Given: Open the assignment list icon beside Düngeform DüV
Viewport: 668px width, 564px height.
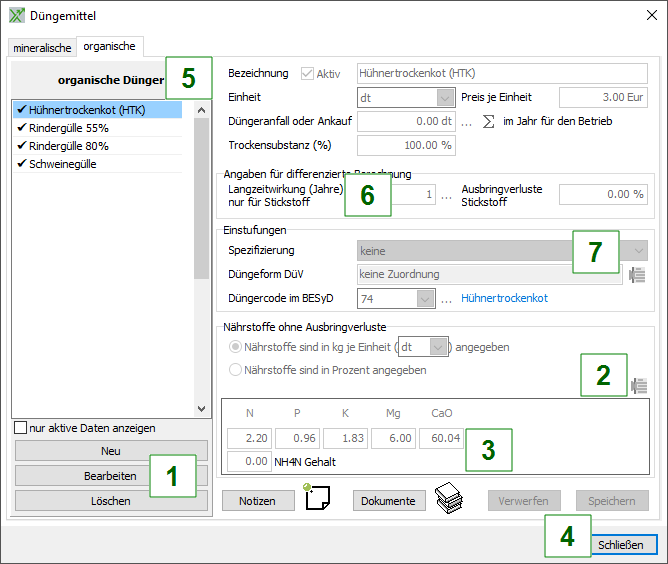Looking at the screenshot, I should 637,276.
